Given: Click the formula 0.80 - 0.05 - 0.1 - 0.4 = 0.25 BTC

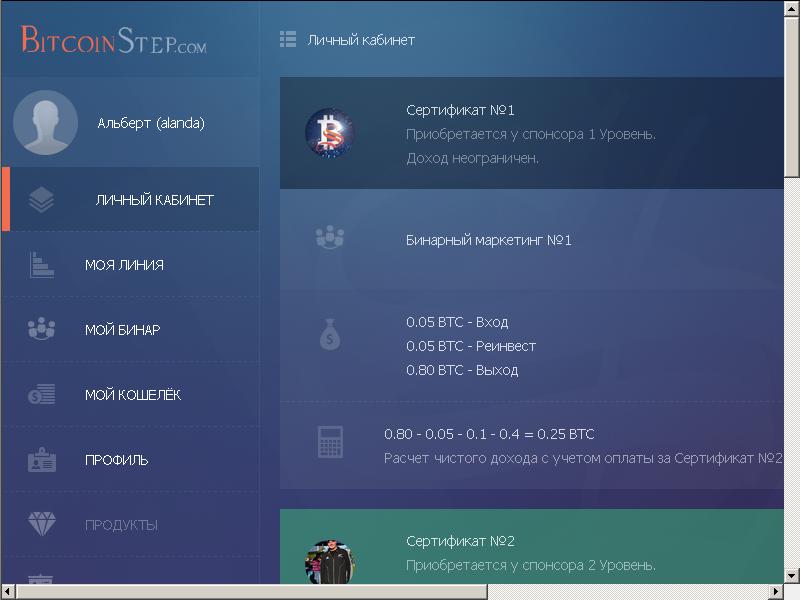Looking at the screenshot, I should tap(489, 434).
